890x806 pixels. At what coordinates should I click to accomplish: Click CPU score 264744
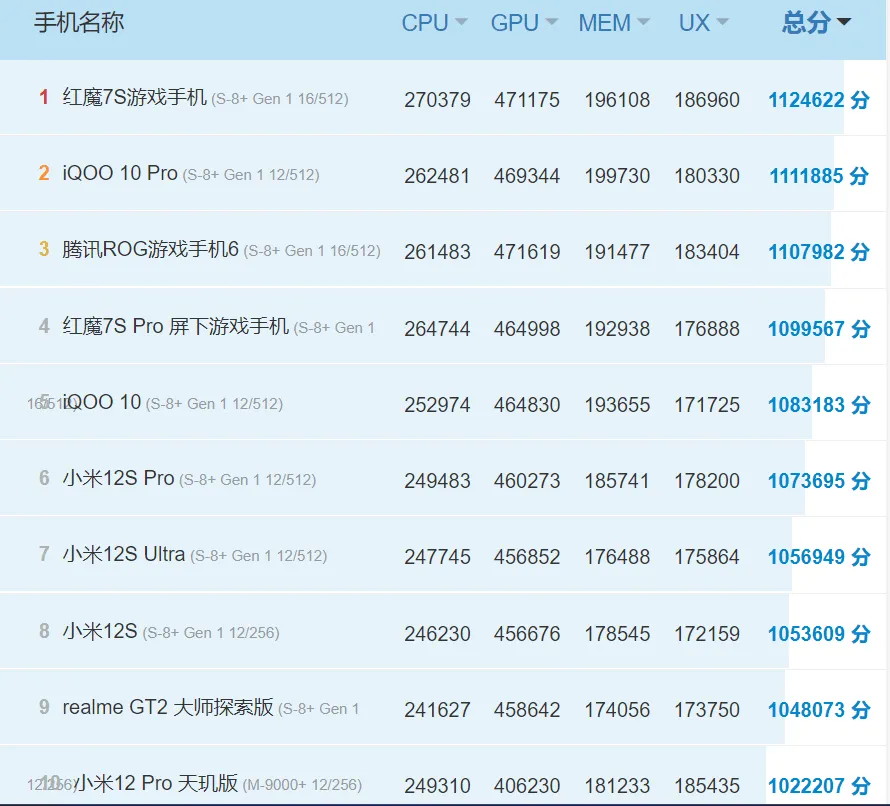(437, 329)
